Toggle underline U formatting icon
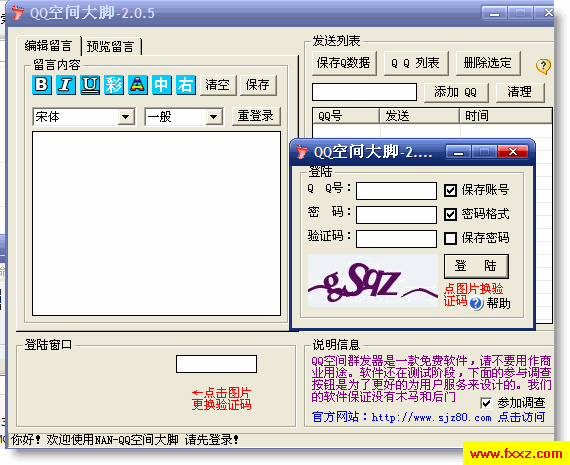This screenshot has height=465, width=570. click(x=90, y=85)
